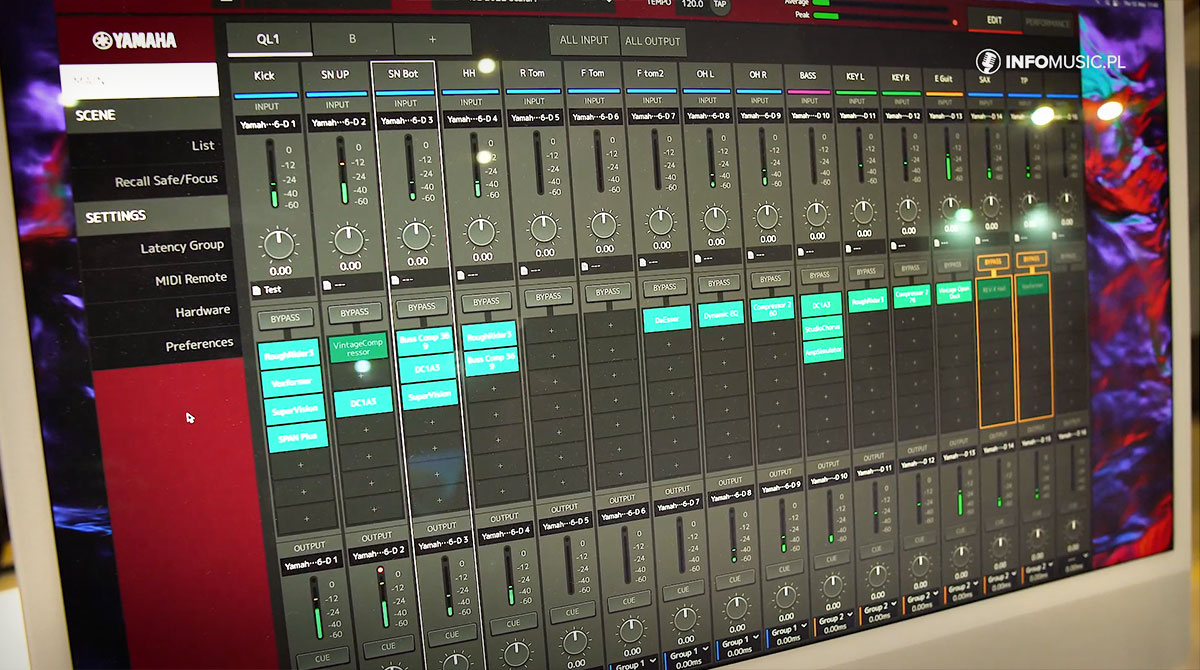Open Latency Group settings

[x=182, y=247]
